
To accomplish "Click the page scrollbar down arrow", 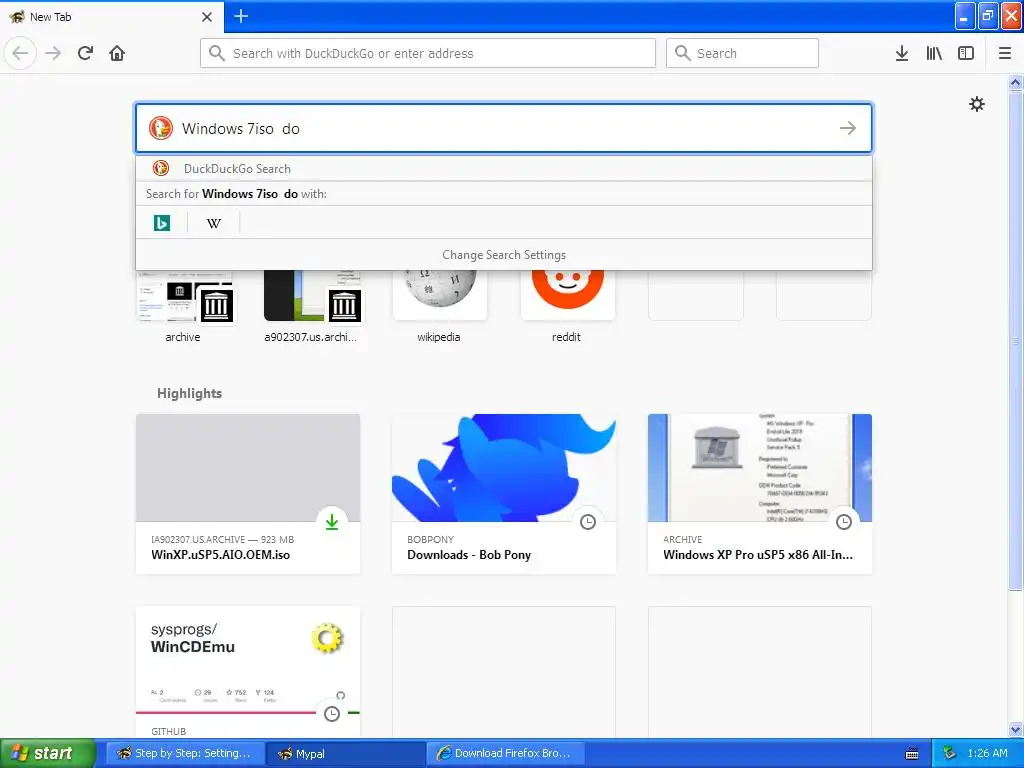I will (1016, 730).
